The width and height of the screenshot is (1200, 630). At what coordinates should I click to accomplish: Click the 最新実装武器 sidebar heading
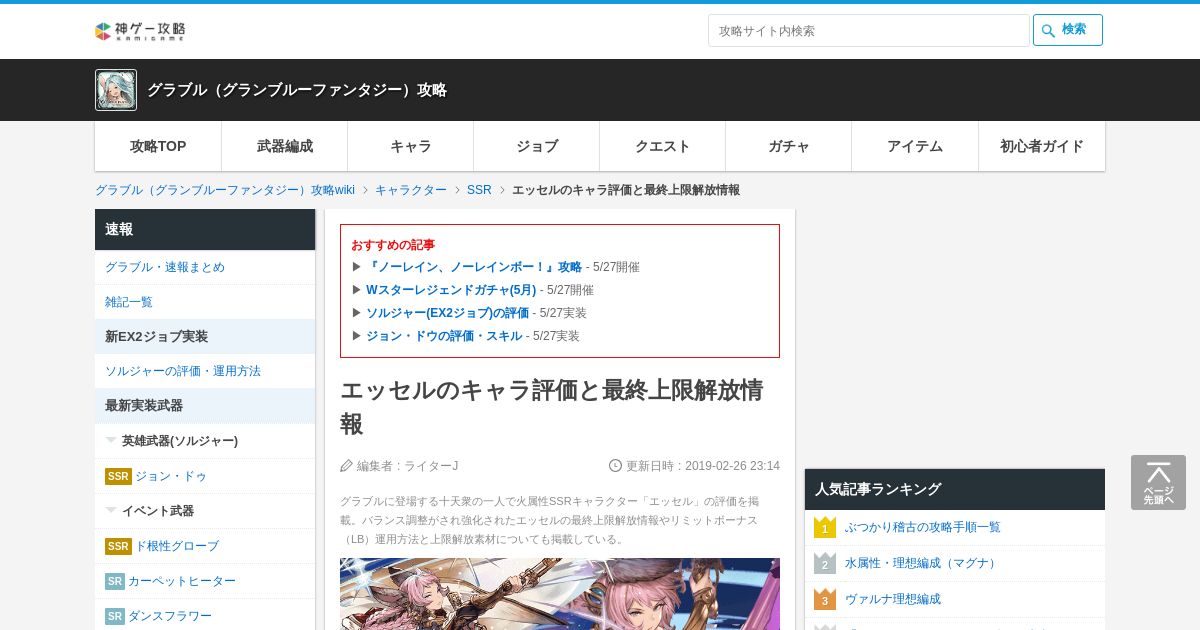click(x=205, y=406)
